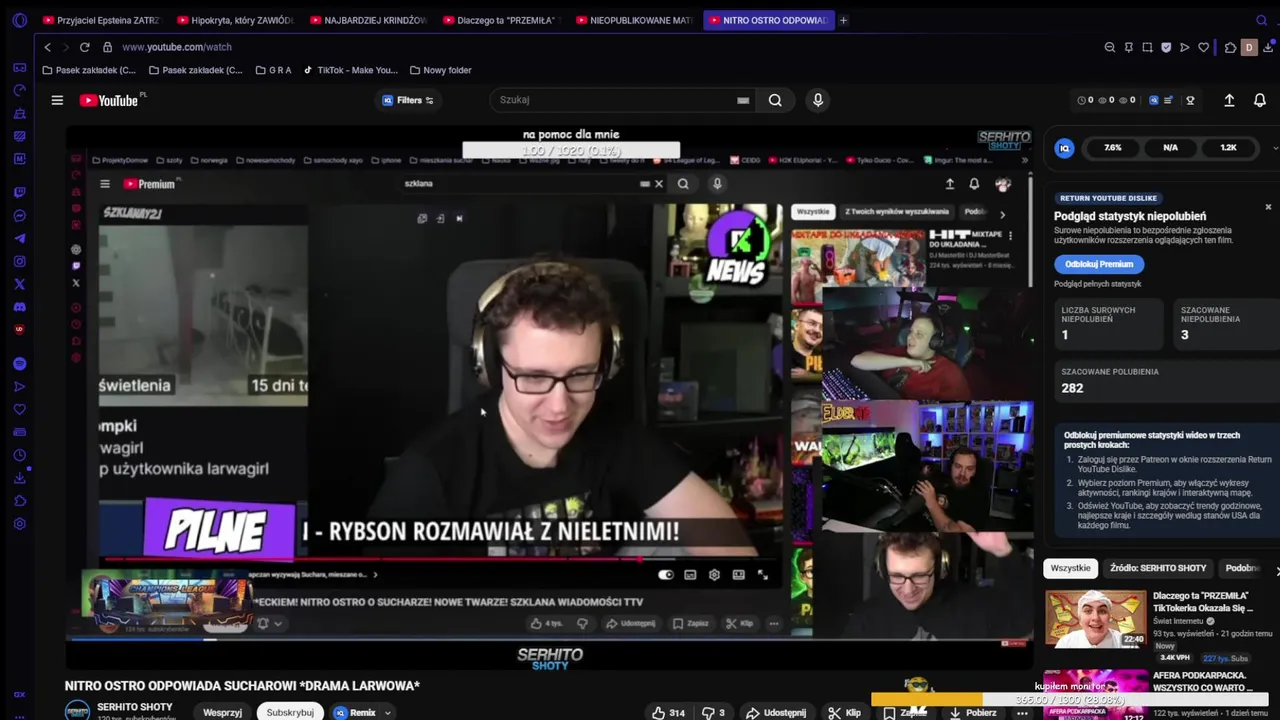Screen dimensions: 1280x720
Task: Start voice search with microphone
Action: click(x=818, y=100)
